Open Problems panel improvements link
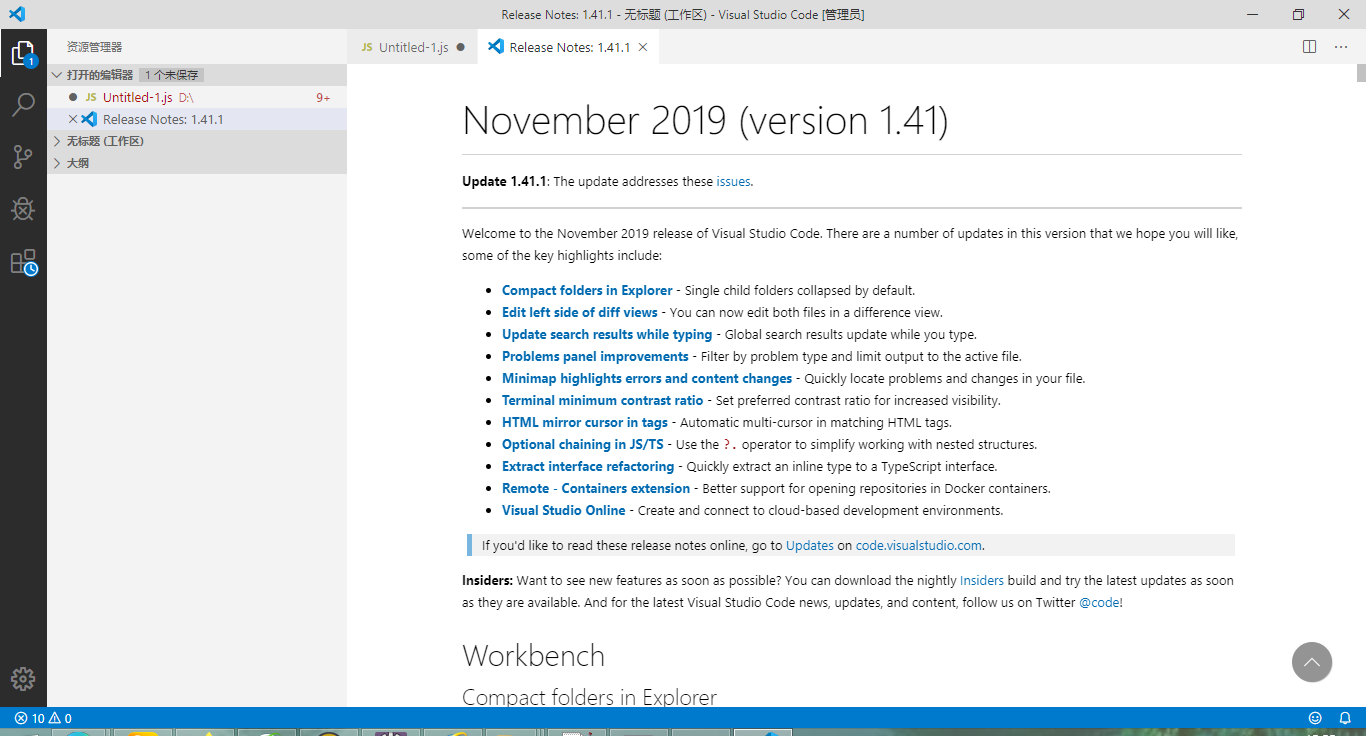1366x736 pixels. pyautogui.click(x=595, y=356)
